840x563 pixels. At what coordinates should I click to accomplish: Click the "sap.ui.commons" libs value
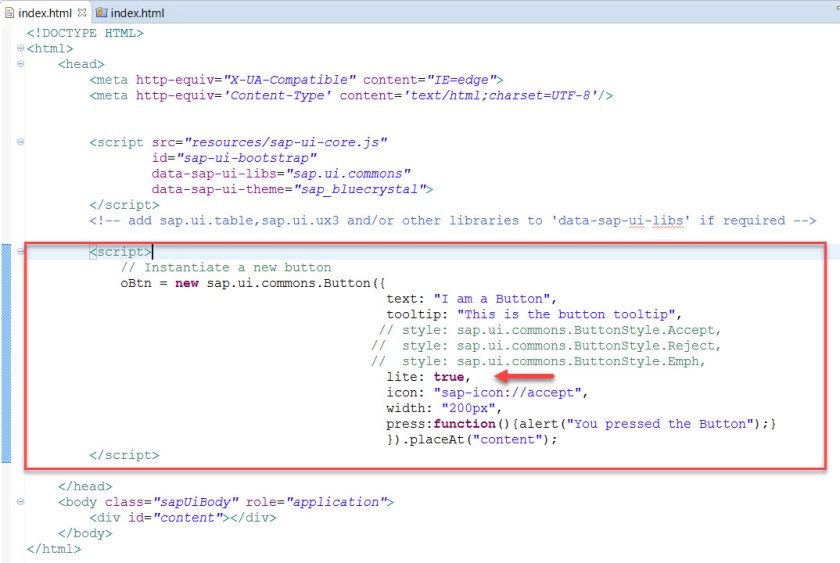tap(348, 174)
